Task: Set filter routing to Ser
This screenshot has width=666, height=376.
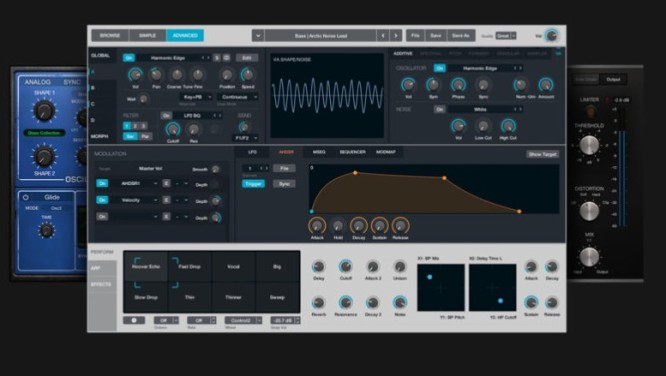Action: click(x=130, y=136)
